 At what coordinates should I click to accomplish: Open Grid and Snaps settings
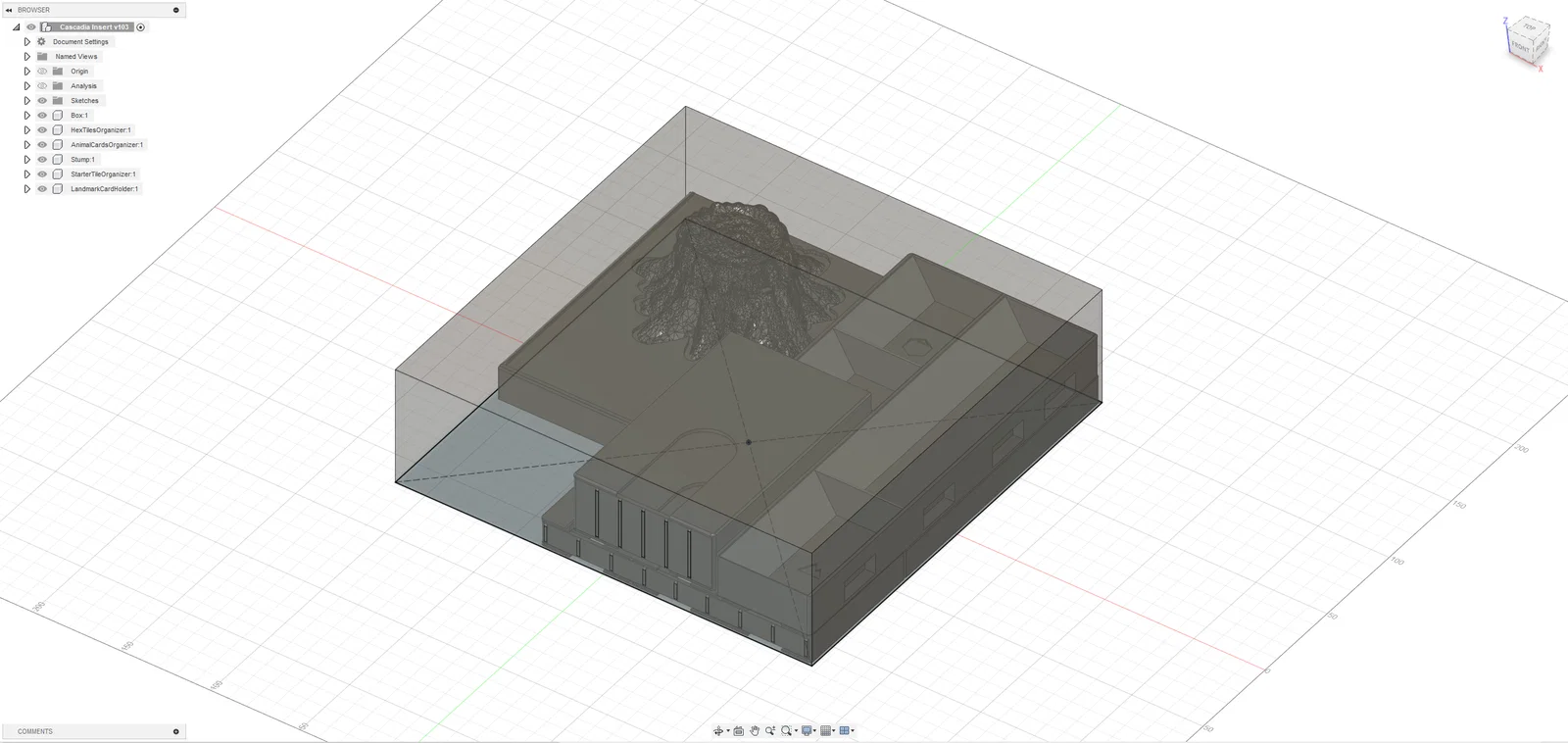tap(826, 731)
